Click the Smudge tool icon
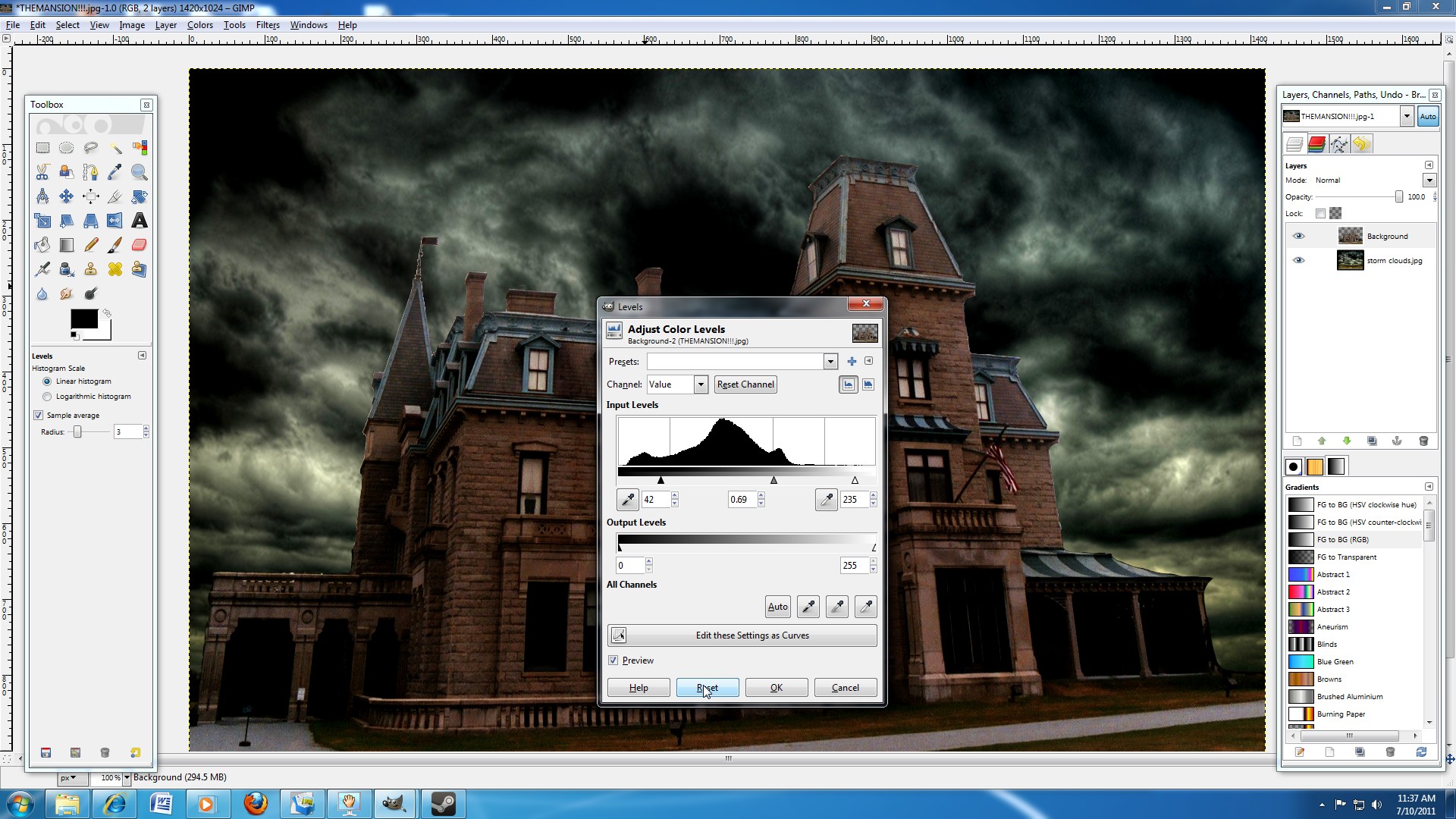The image size is (1456, 819). tap(67, 292)
